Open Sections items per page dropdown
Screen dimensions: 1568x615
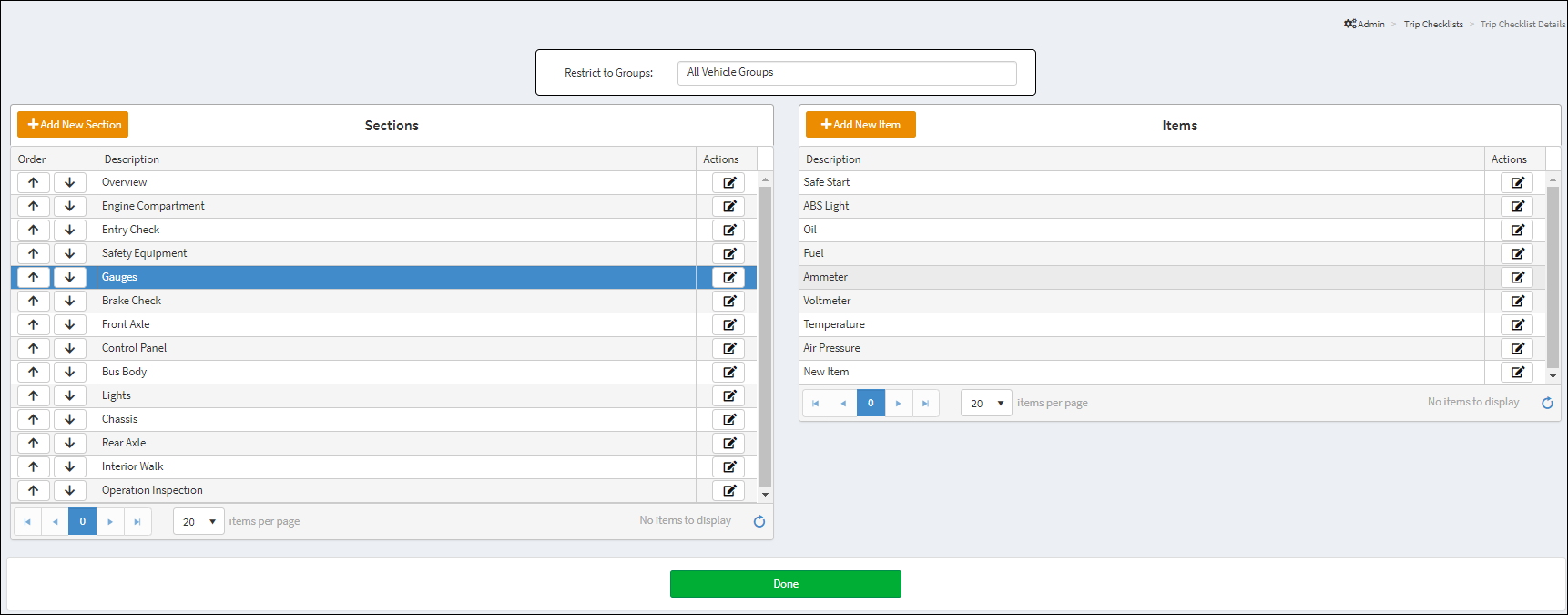(x=199, y=521)
